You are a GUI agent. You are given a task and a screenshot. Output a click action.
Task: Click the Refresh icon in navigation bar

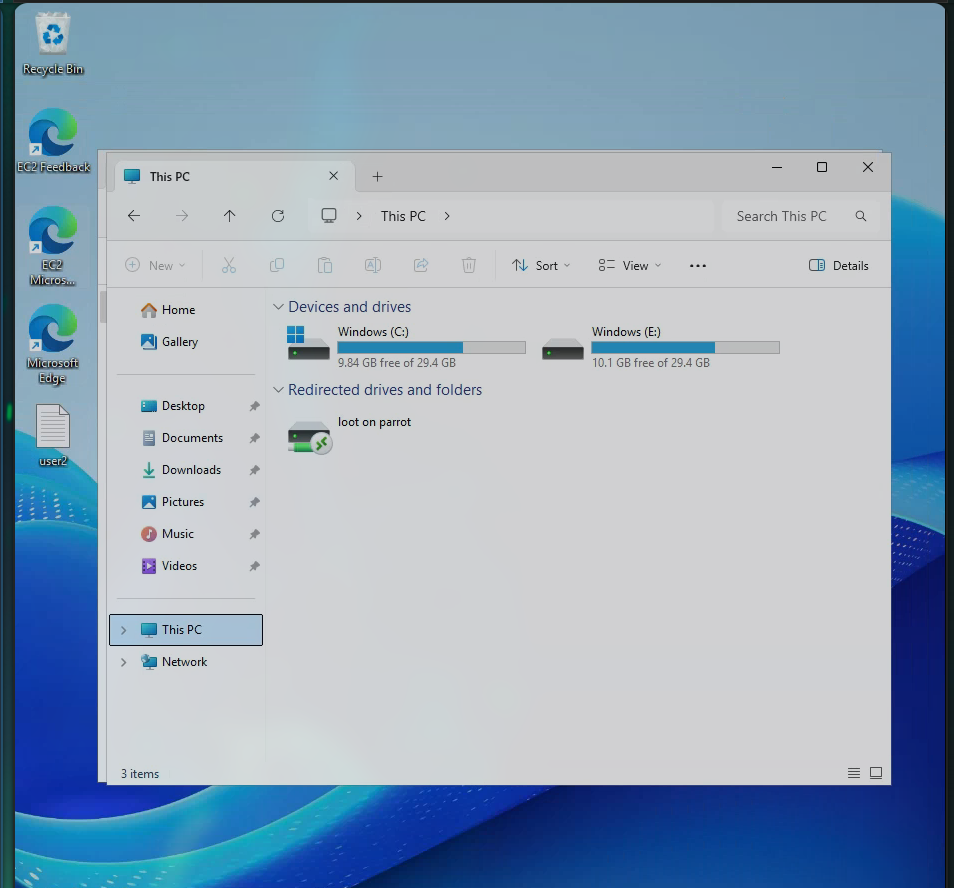tap(278, 216)
